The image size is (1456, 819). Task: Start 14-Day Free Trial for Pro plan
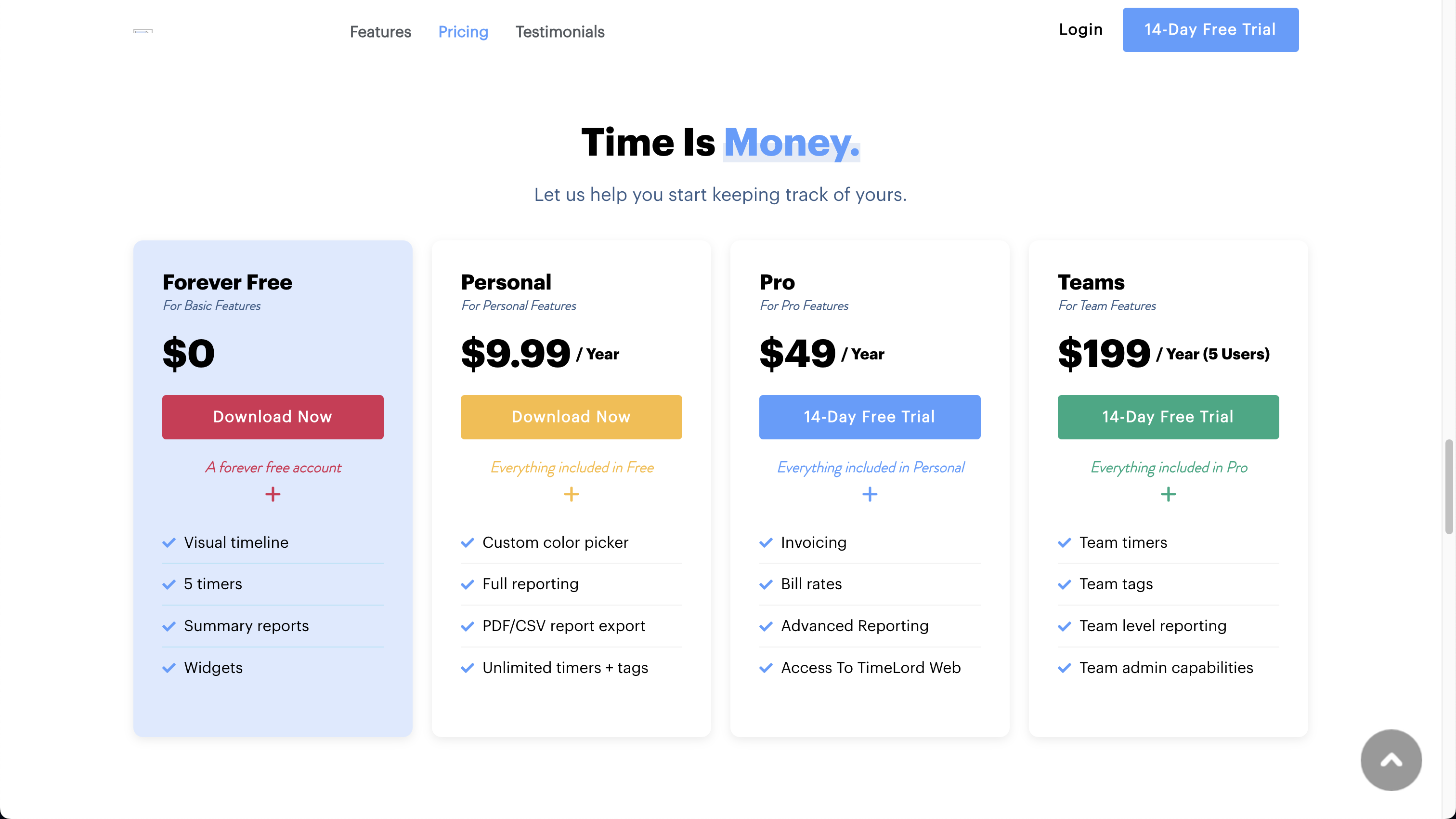[869, 417]
